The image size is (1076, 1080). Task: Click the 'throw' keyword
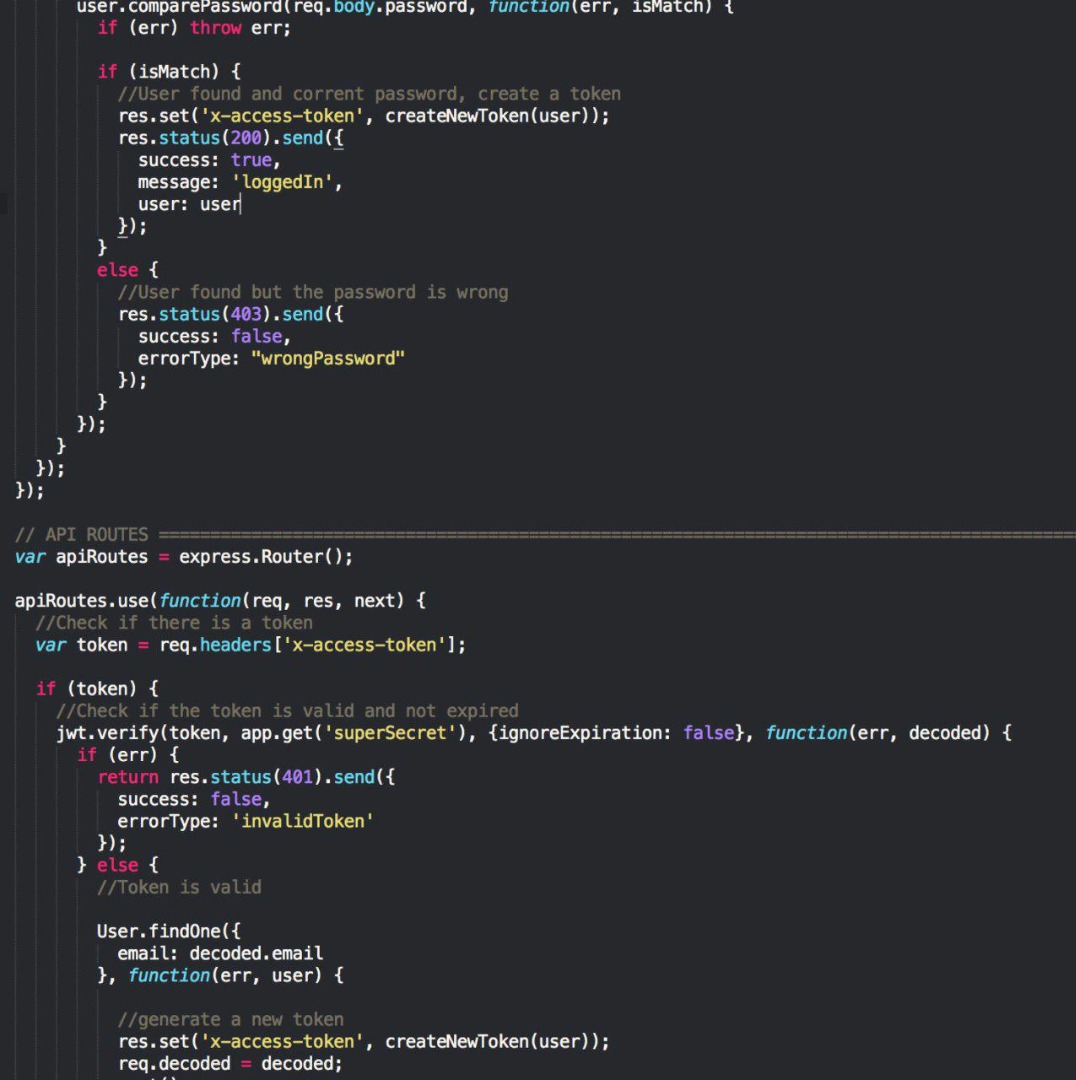pos(216,28)
